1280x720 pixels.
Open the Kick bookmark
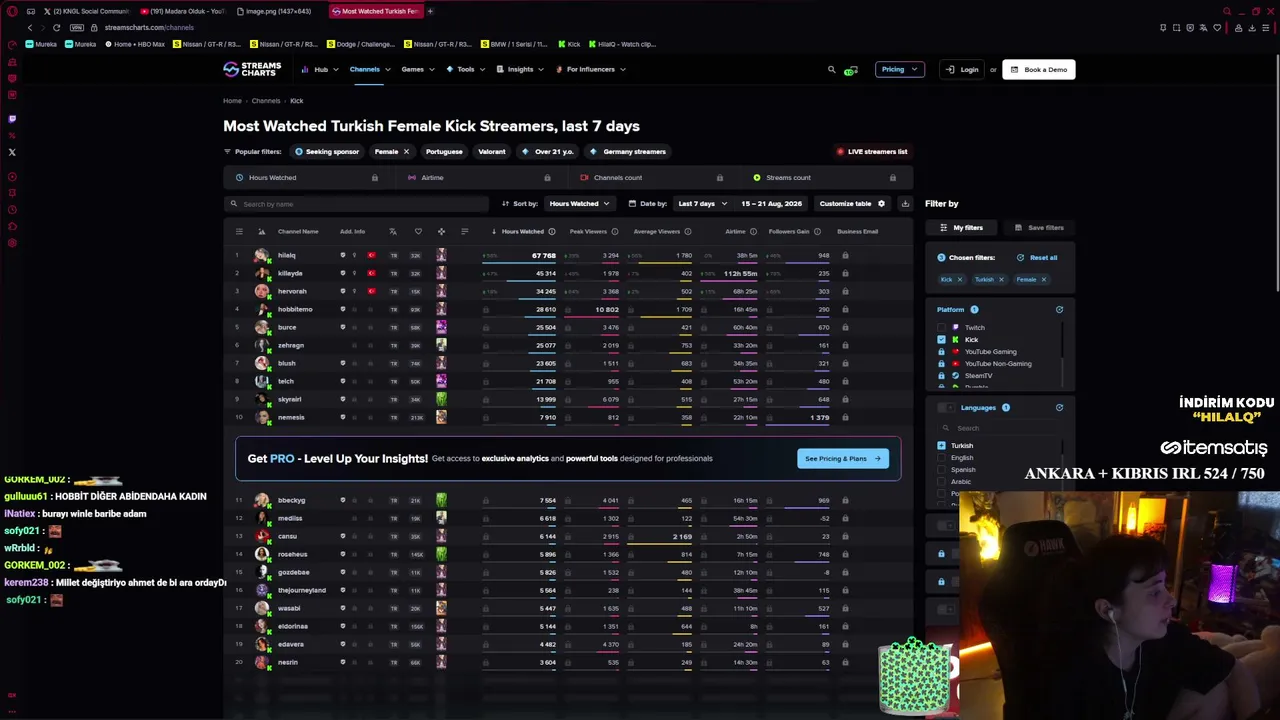pyautogui.click(x=568, y=45)
